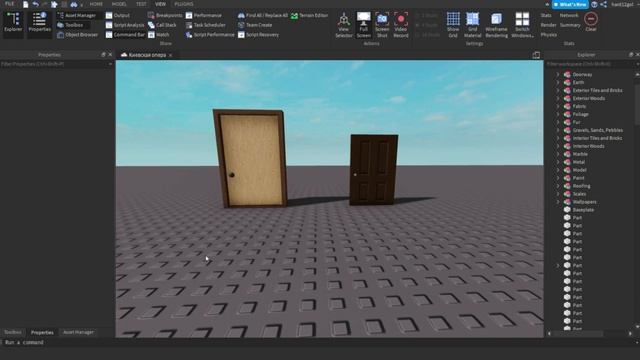Viewport: 640px width, 360px height.
Task: Open Team Create
Action: tap(255, 25)
